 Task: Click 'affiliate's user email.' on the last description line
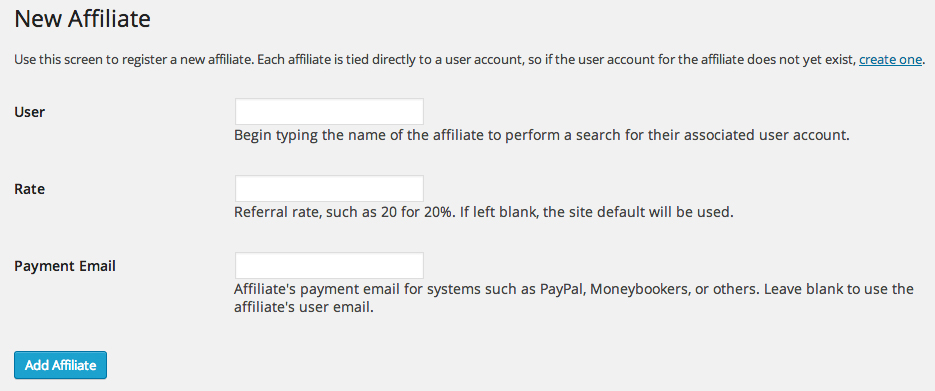pyautogui.click(x=304, y=309)
